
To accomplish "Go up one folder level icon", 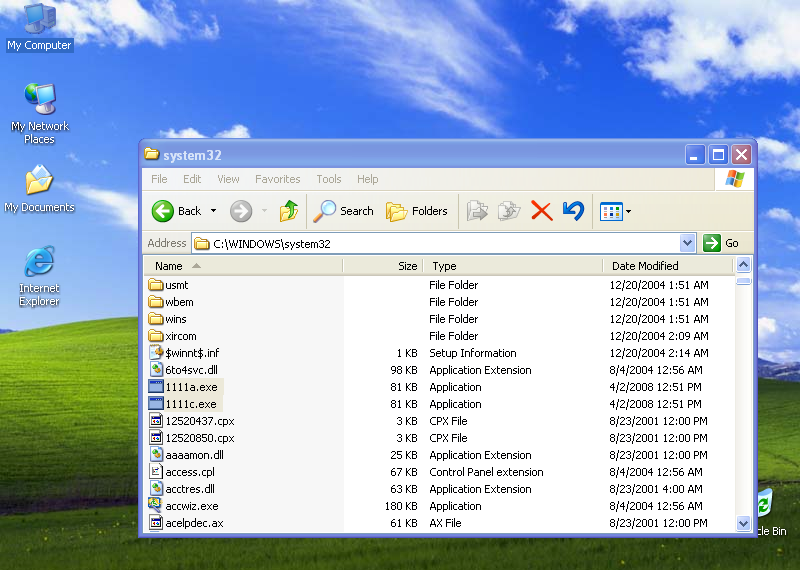I will click(289, 211).
